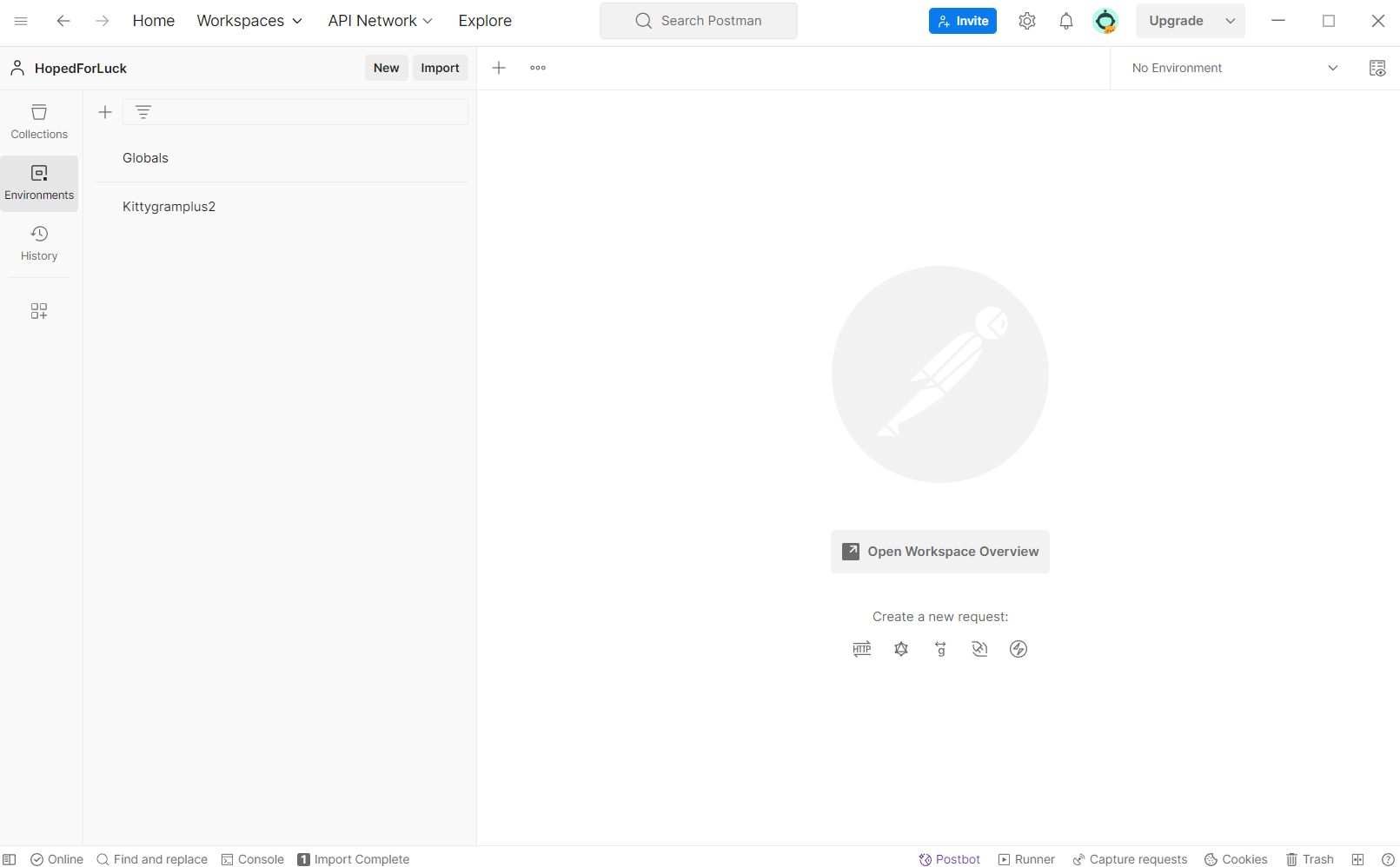
Task: Click Import Complete status
Action: tap(354, 859)
